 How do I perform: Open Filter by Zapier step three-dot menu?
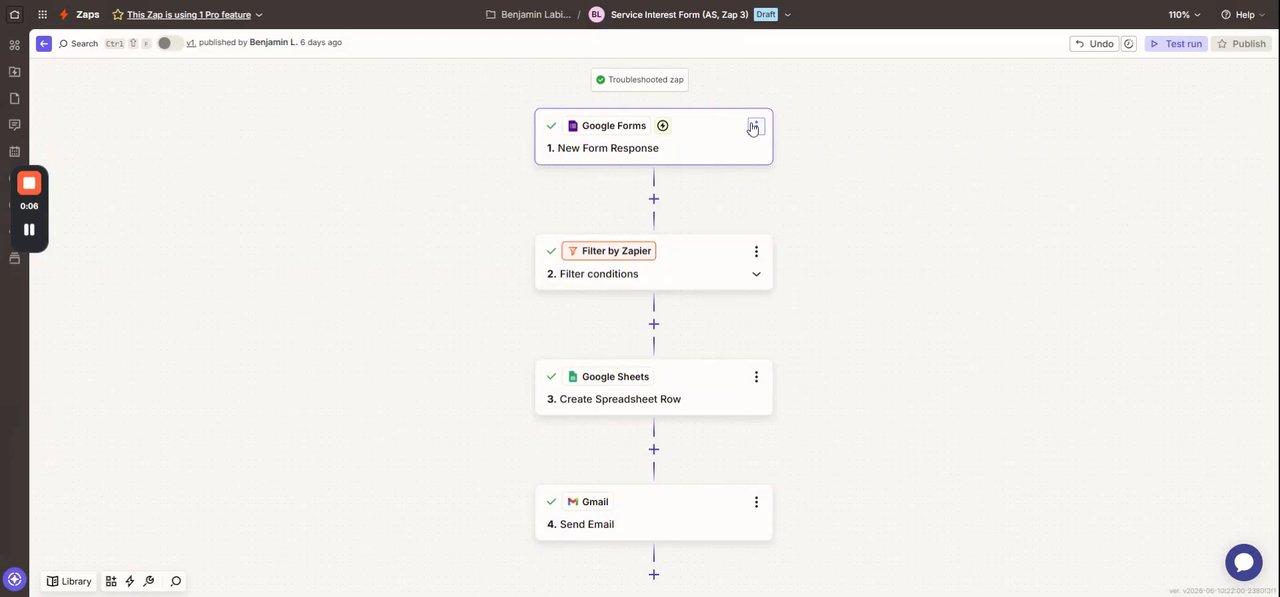coord(756,251)
